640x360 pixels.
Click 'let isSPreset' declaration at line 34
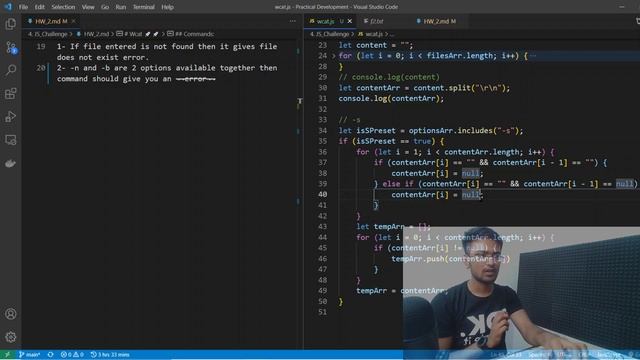point(367,131)
